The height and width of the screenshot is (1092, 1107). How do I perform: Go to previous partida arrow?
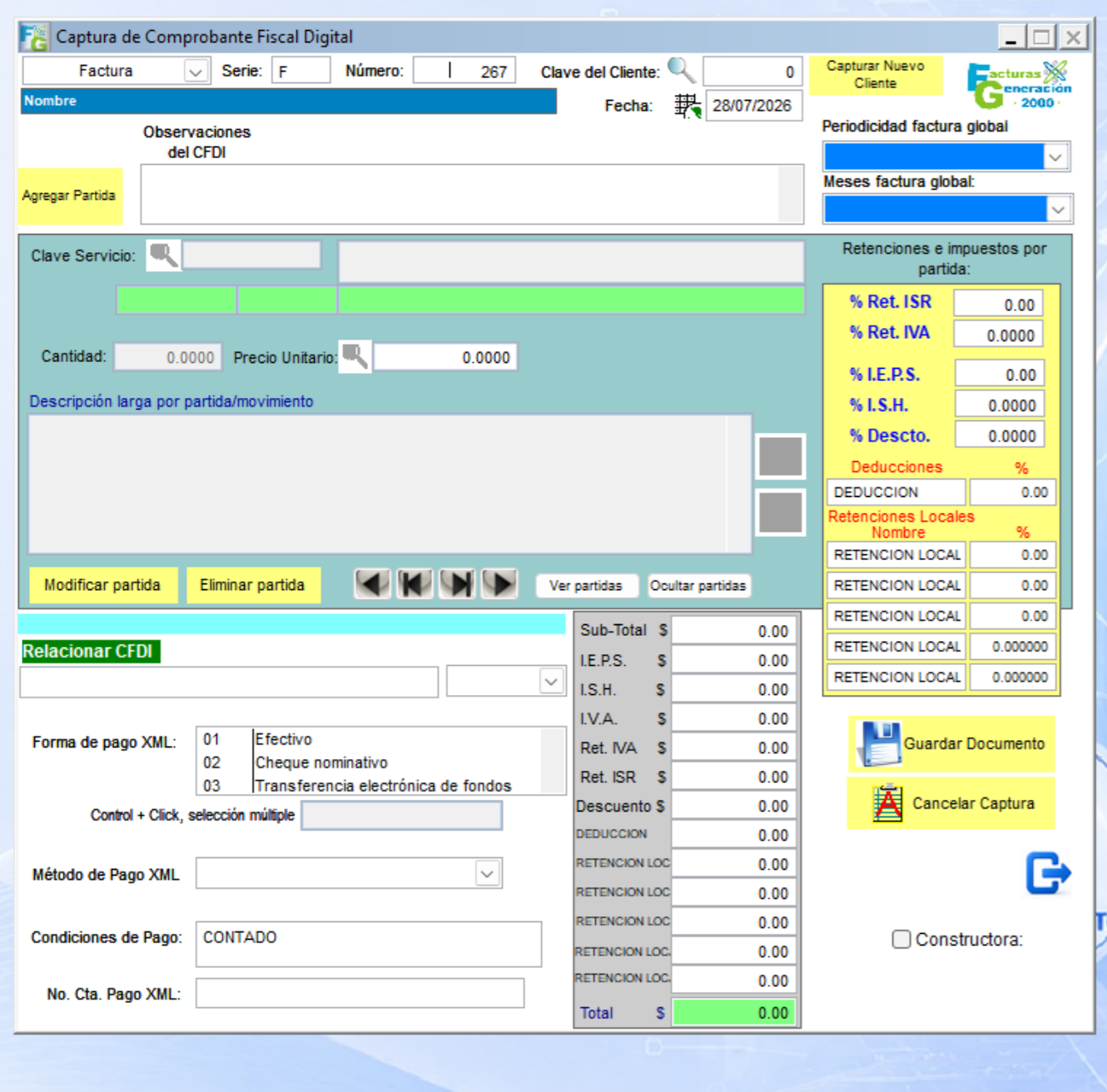[372, 584]
